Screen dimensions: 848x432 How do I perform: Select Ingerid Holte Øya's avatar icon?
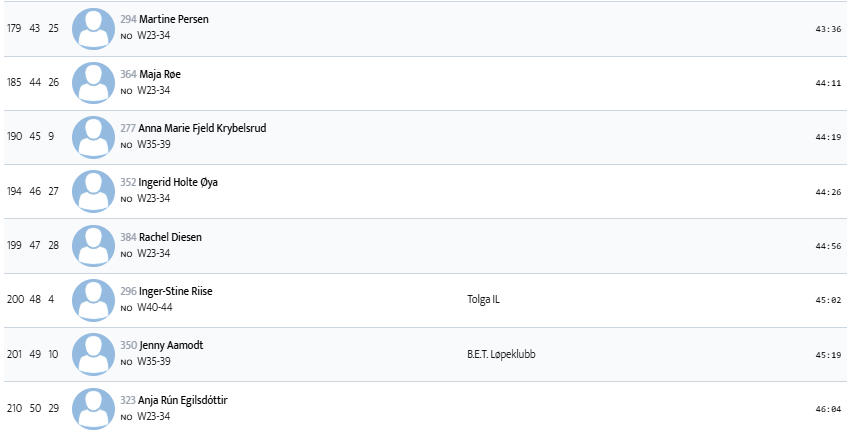click(93, 190)
